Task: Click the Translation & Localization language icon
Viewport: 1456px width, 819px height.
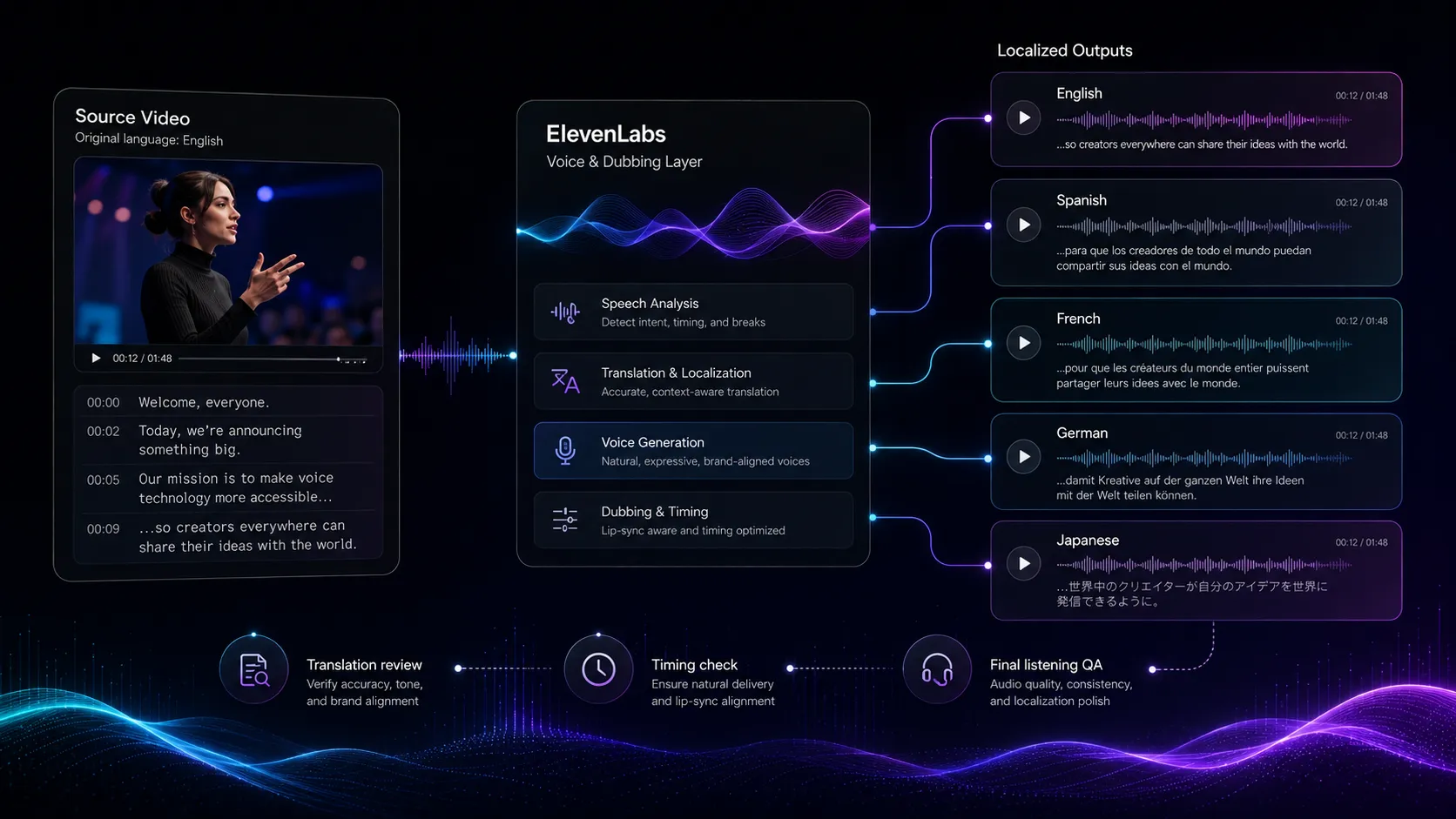Action: pyautogui.click(x=565, y=381)
